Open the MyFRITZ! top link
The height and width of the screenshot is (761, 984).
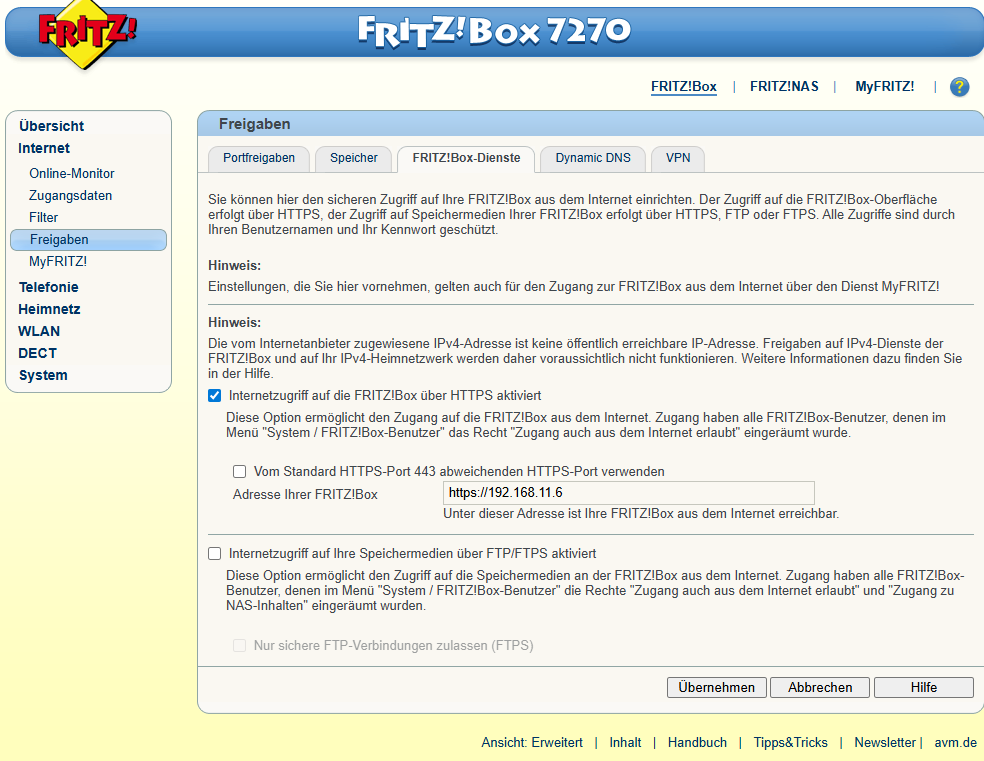(x=884, y=87)
